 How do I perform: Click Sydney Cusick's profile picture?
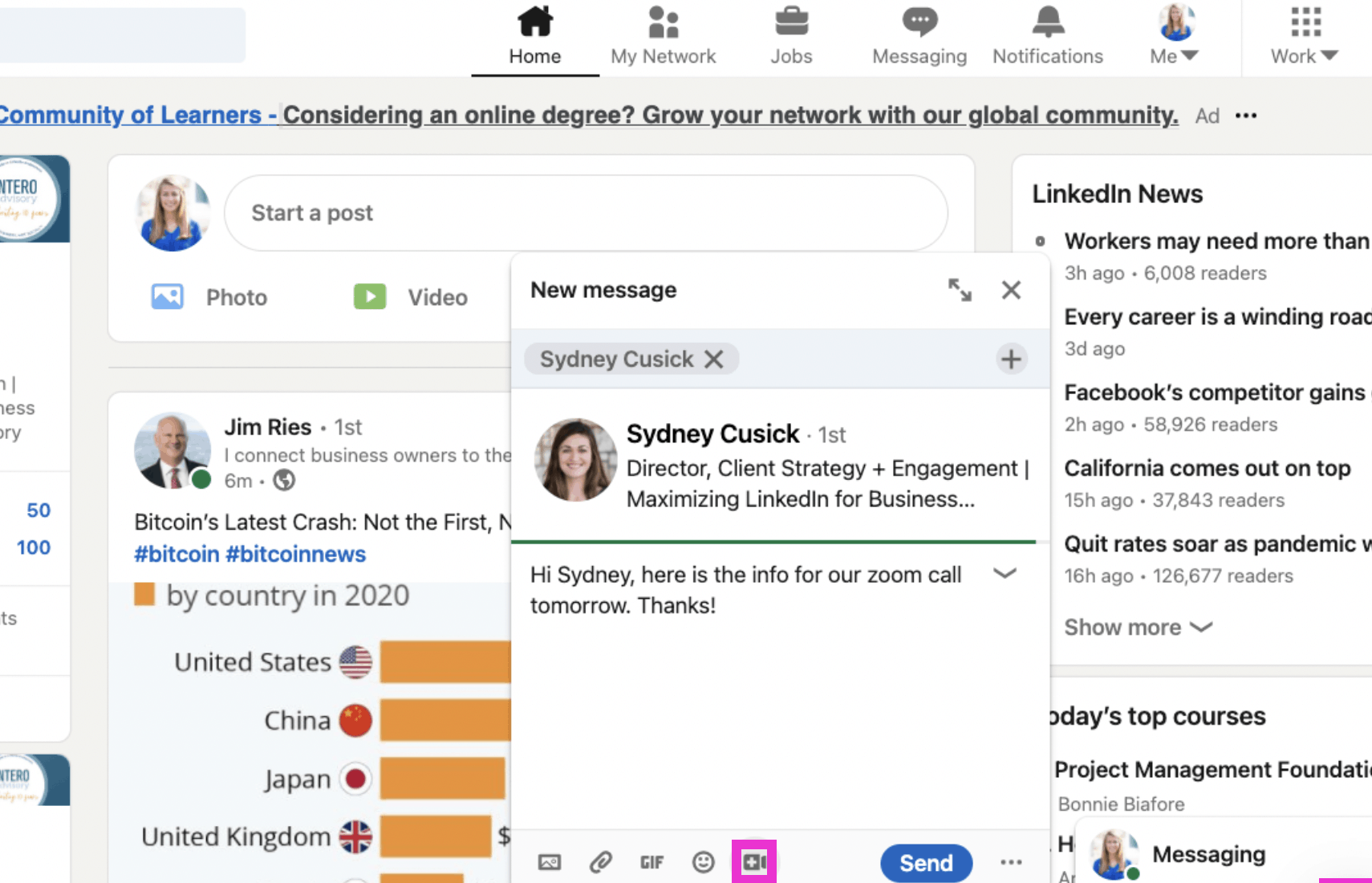[575, 460]
